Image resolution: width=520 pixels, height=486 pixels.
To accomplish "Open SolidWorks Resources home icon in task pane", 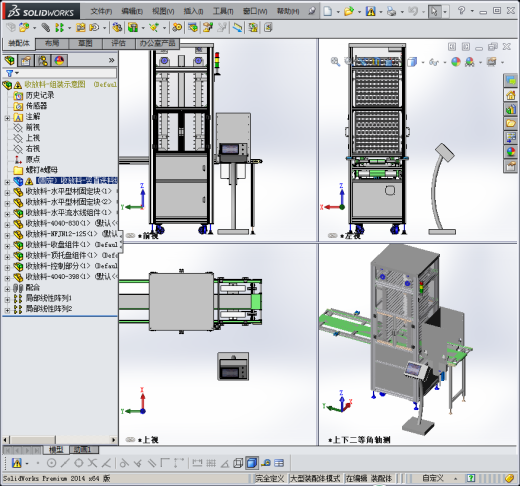I will 510,95.
